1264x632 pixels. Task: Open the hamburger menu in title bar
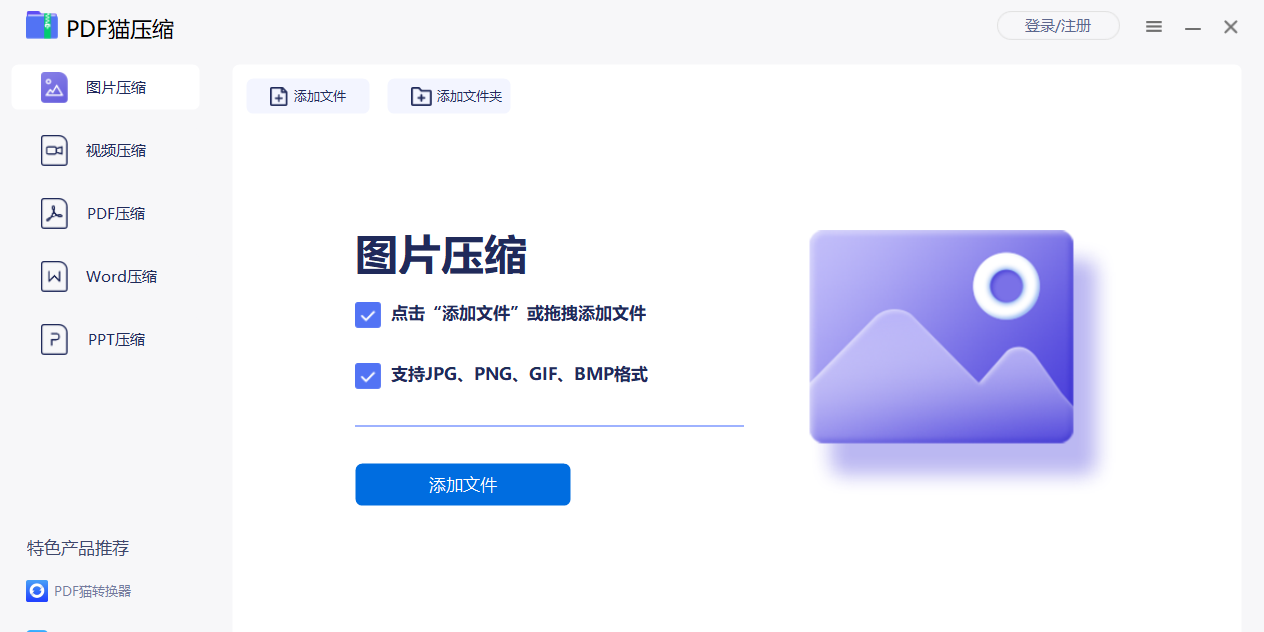coord(1154,27)
